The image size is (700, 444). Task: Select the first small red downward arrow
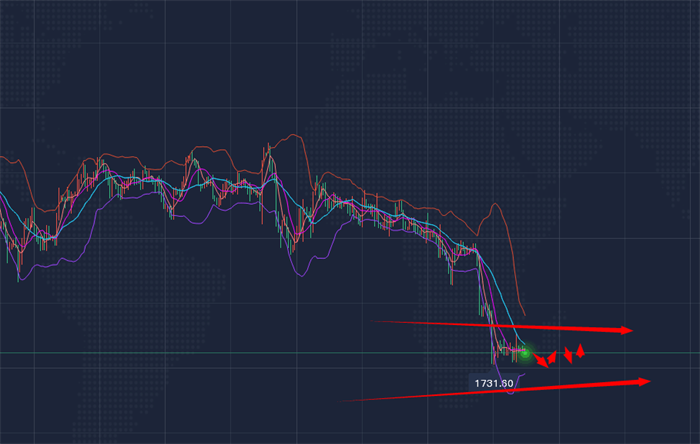point(542,360)
